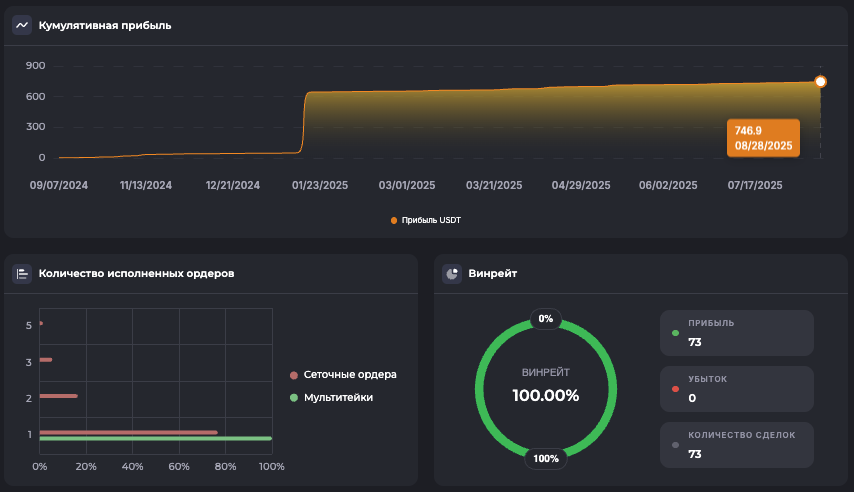Toggle Сеточные ордера series in legend

pyautogui.click(x=343, y=375)
